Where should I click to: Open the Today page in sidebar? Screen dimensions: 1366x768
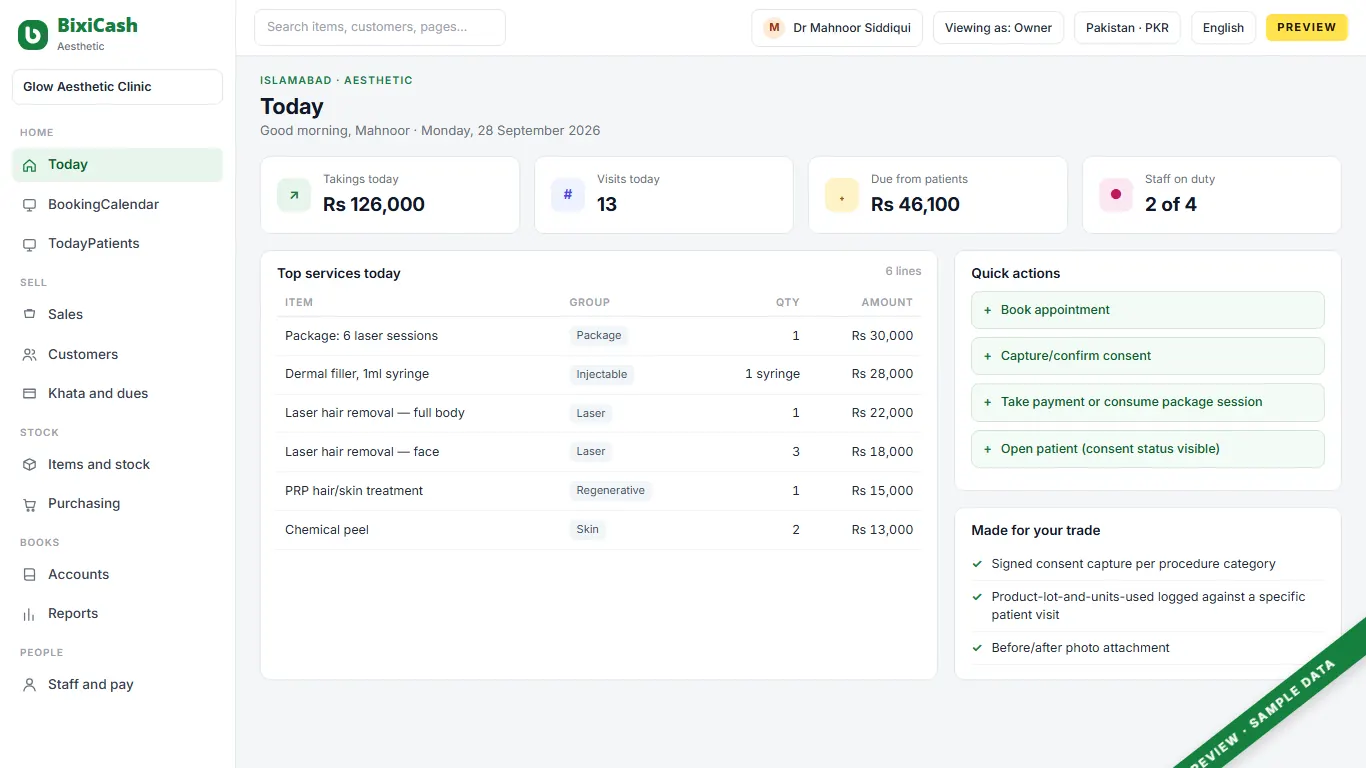[117, 165]
